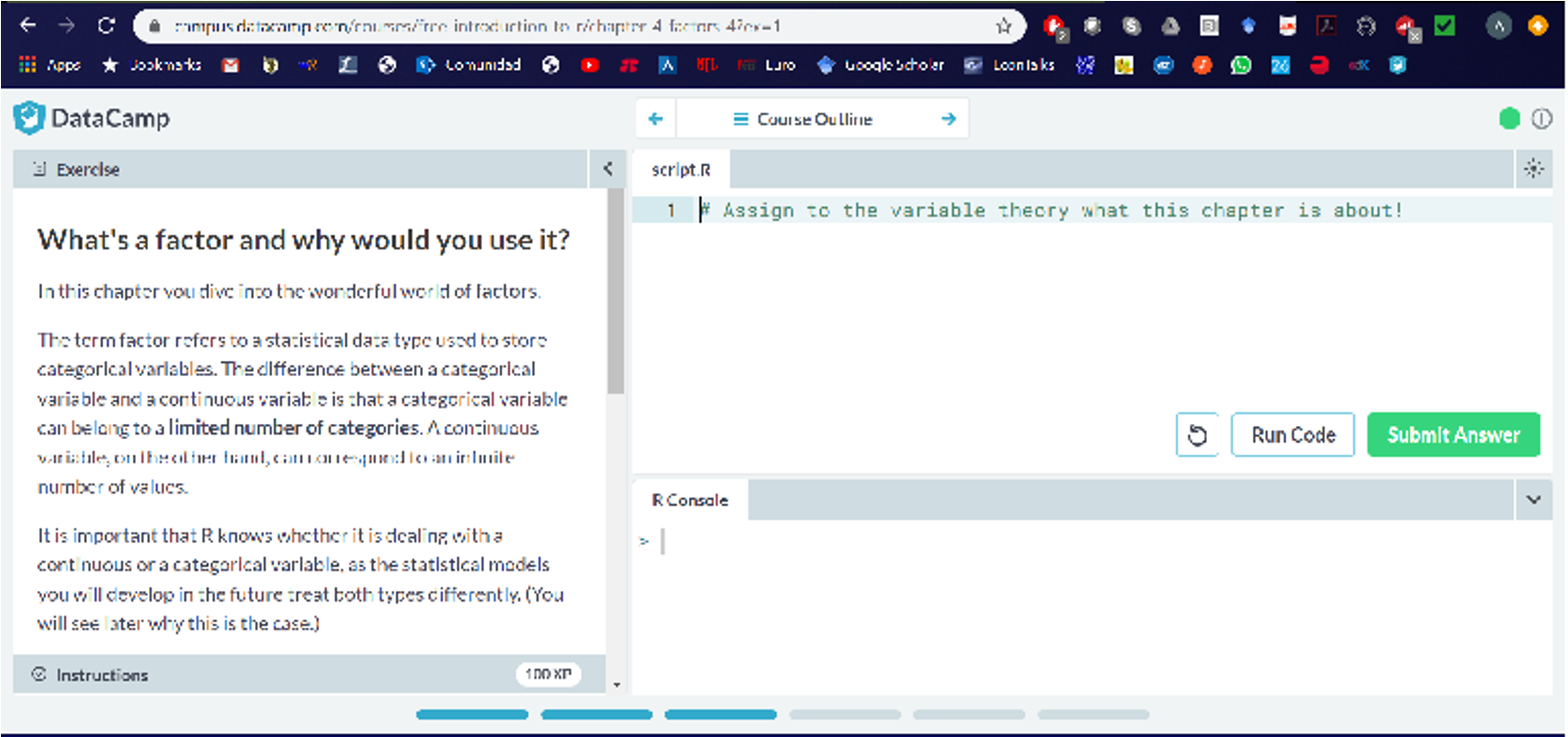
Task: Open the YouTube bookmark icon
Action: click(x=589, y=65)
